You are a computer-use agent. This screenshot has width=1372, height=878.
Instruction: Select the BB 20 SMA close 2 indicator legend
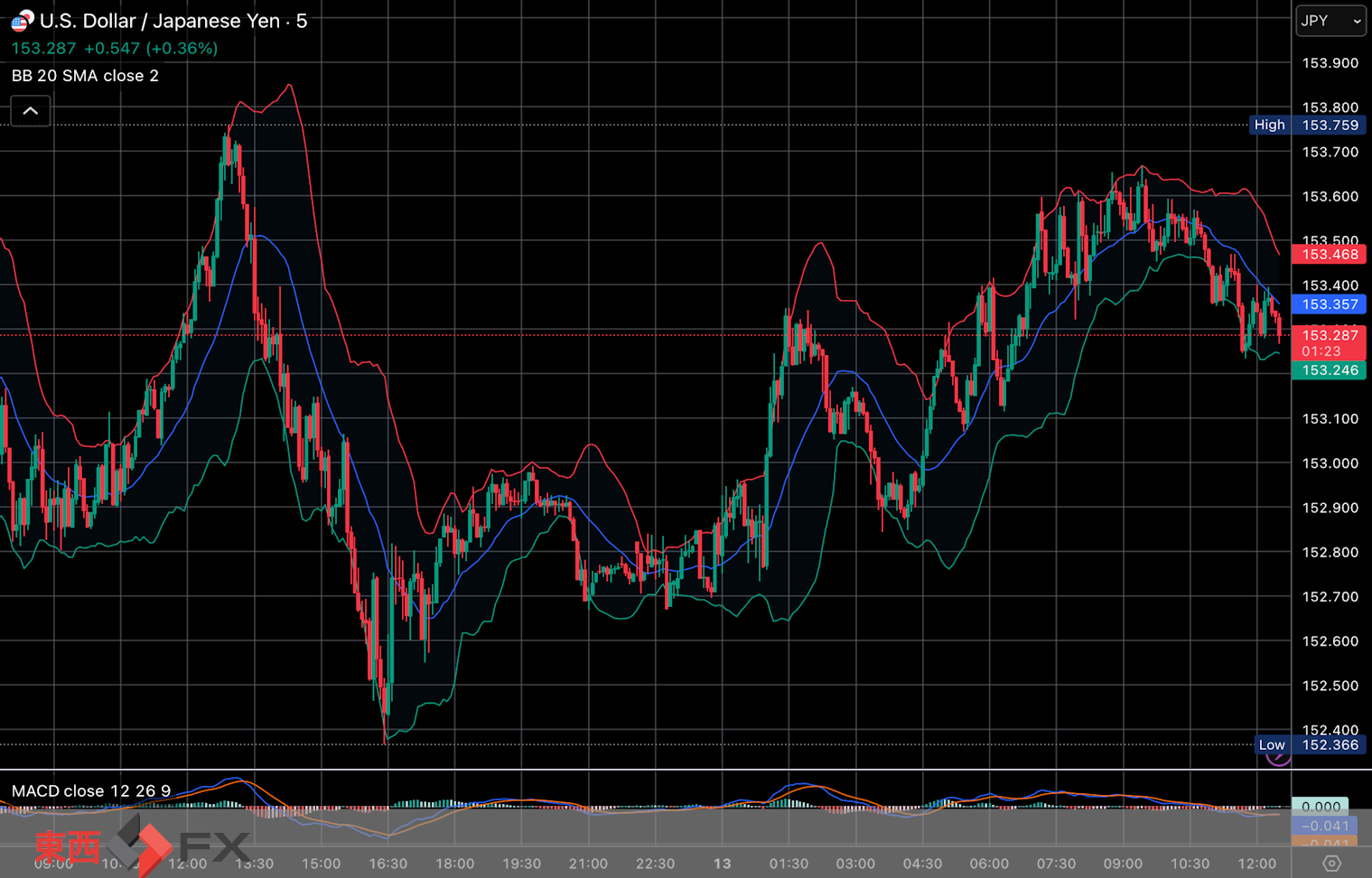click(85, 76)
